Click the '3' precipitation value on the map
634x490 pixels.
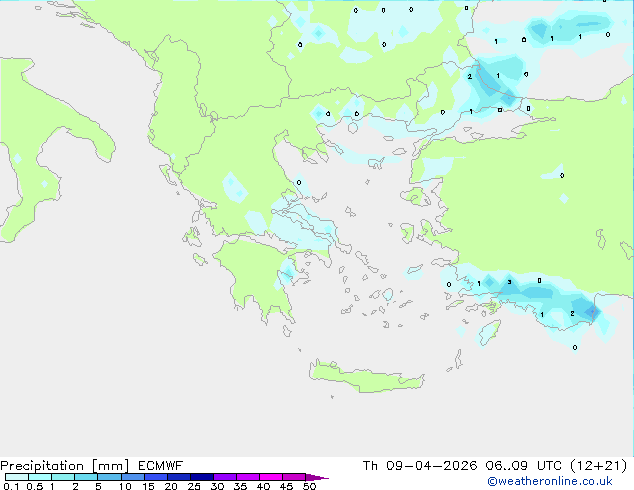[509, 282]
